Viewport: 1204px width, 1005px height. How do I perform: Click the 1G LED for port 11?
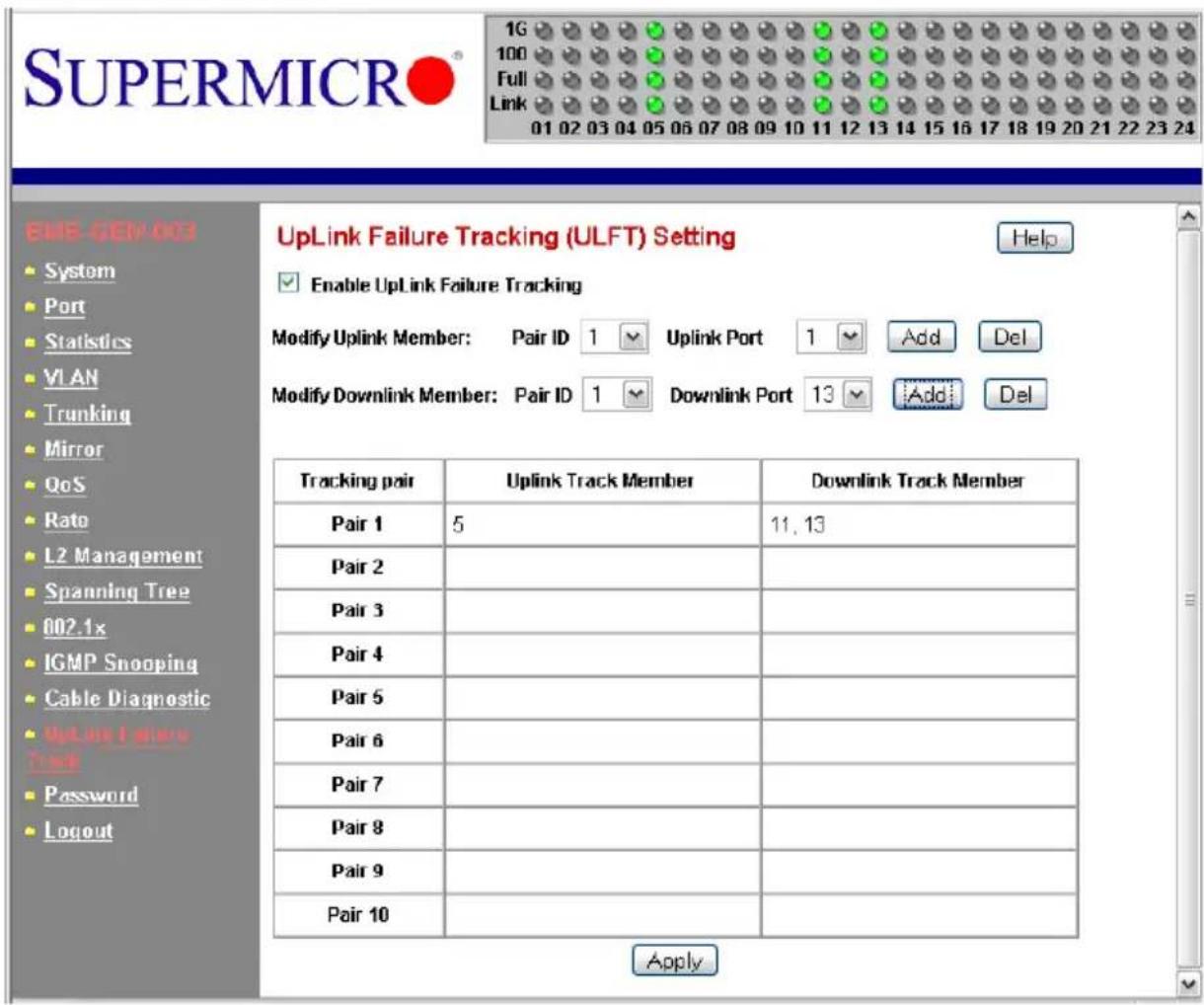[x=822, y=31]
